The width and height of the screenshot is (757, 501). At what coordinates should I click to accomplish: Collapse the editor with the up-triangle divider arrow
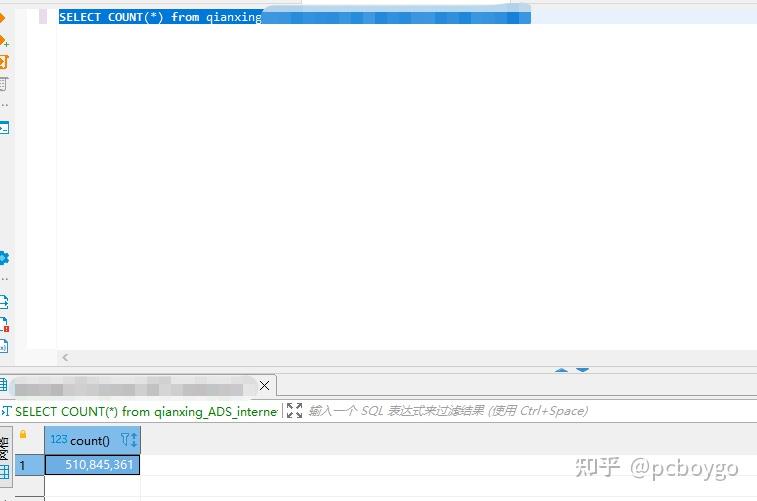[x=561, y=370]
